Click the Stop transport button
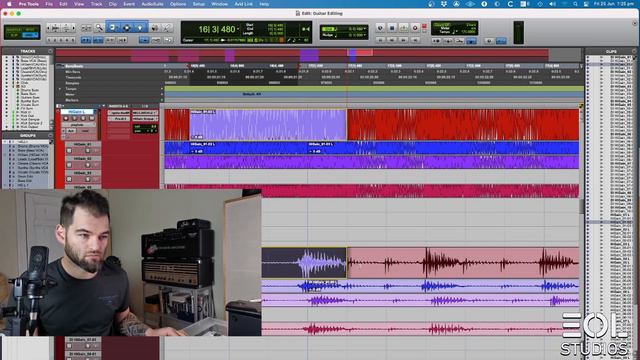The height and width of the screenshot is (360, 640). 392,28
